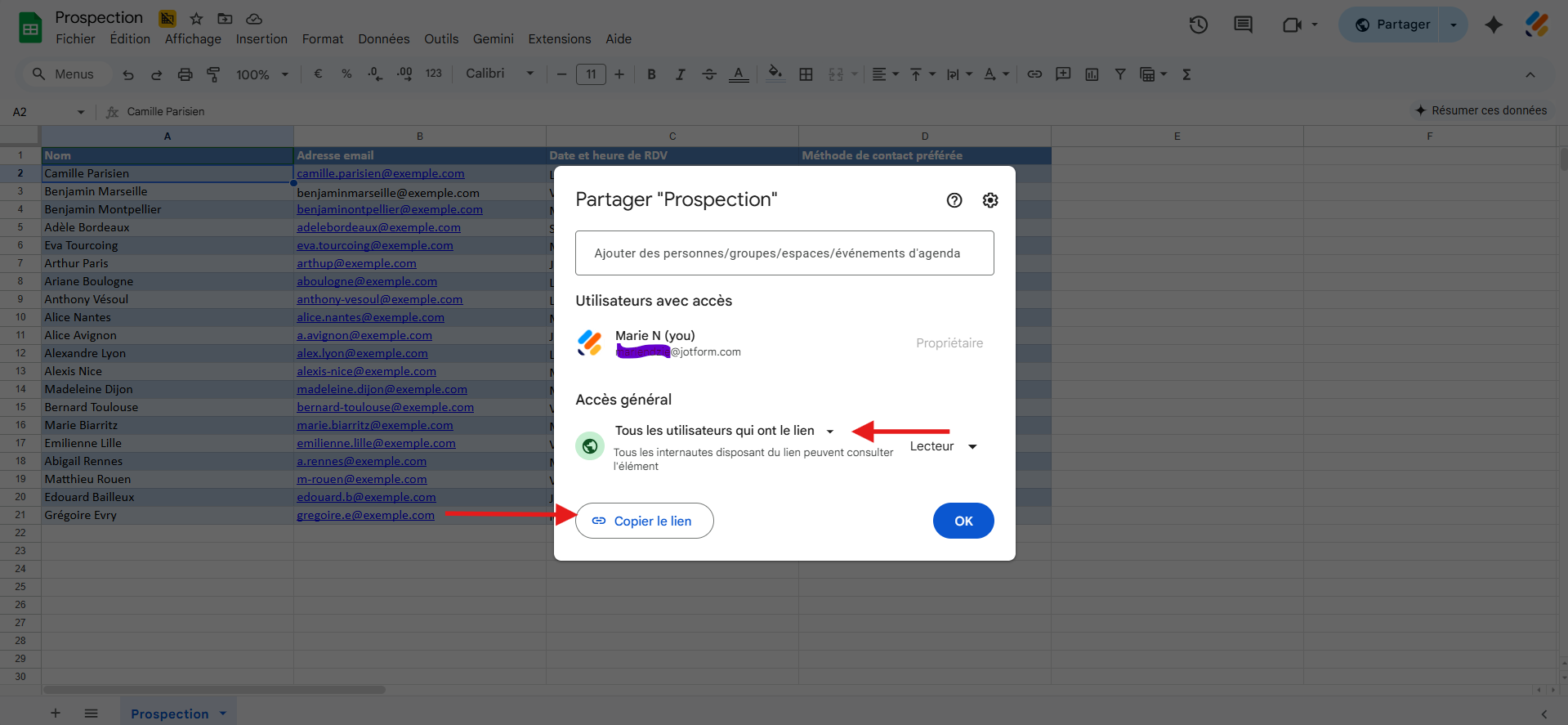
Task: Decrease font size with minus
Action: [561, 74]
